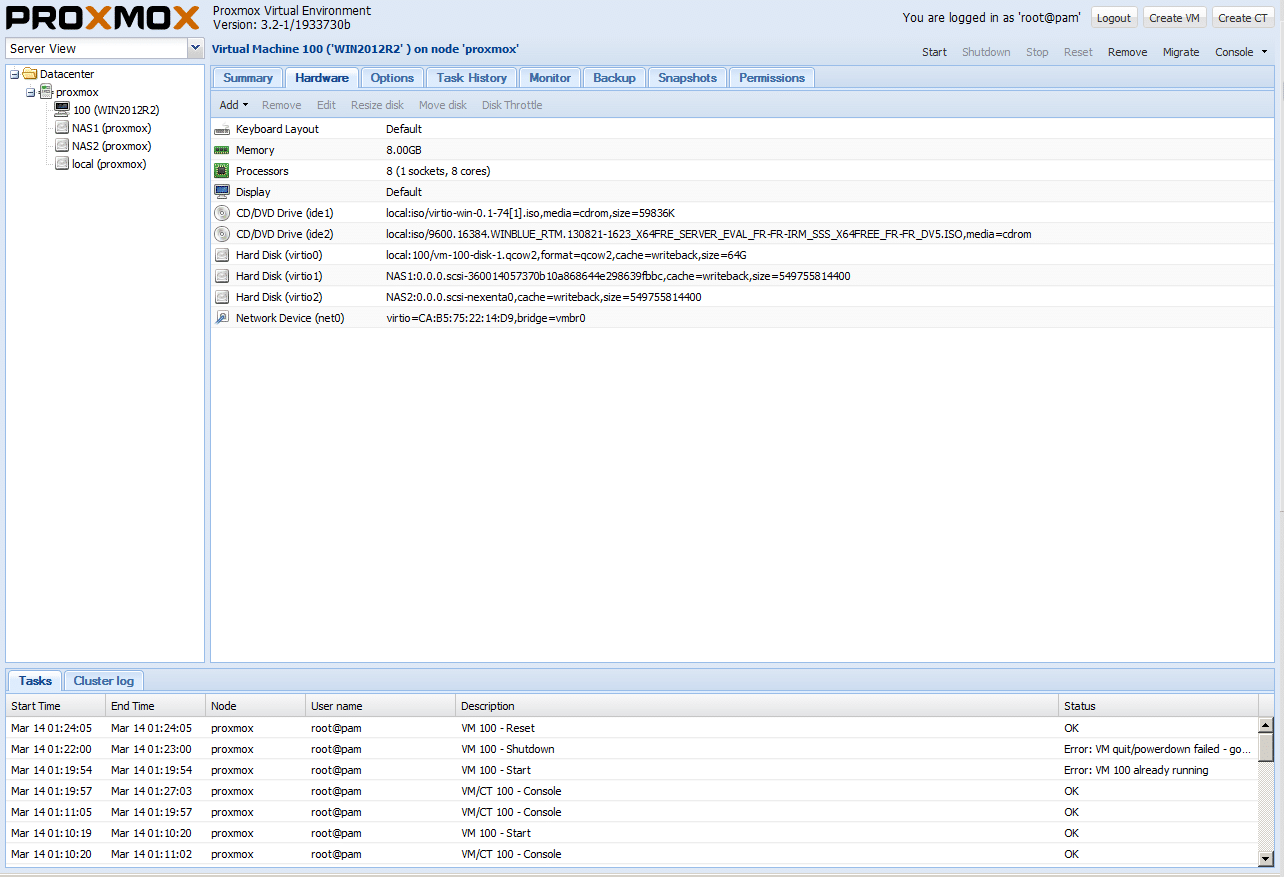Open the Server View dropdown

tap(195, 48)
